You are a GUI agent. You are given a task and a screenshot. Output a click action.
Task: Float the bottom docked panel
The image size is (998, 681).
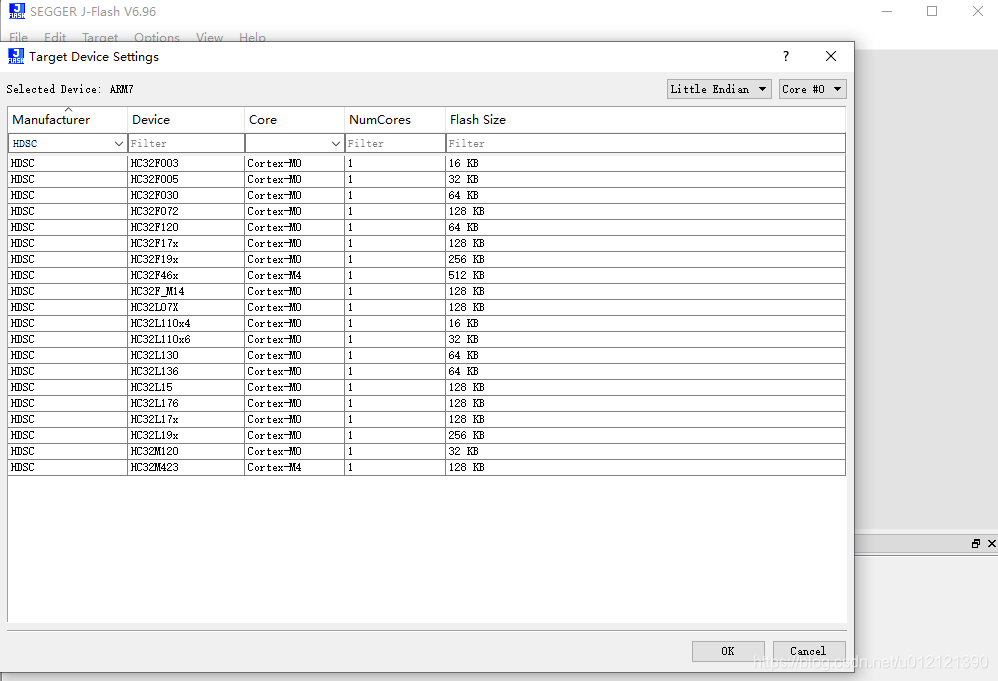(x=976, y=544)
